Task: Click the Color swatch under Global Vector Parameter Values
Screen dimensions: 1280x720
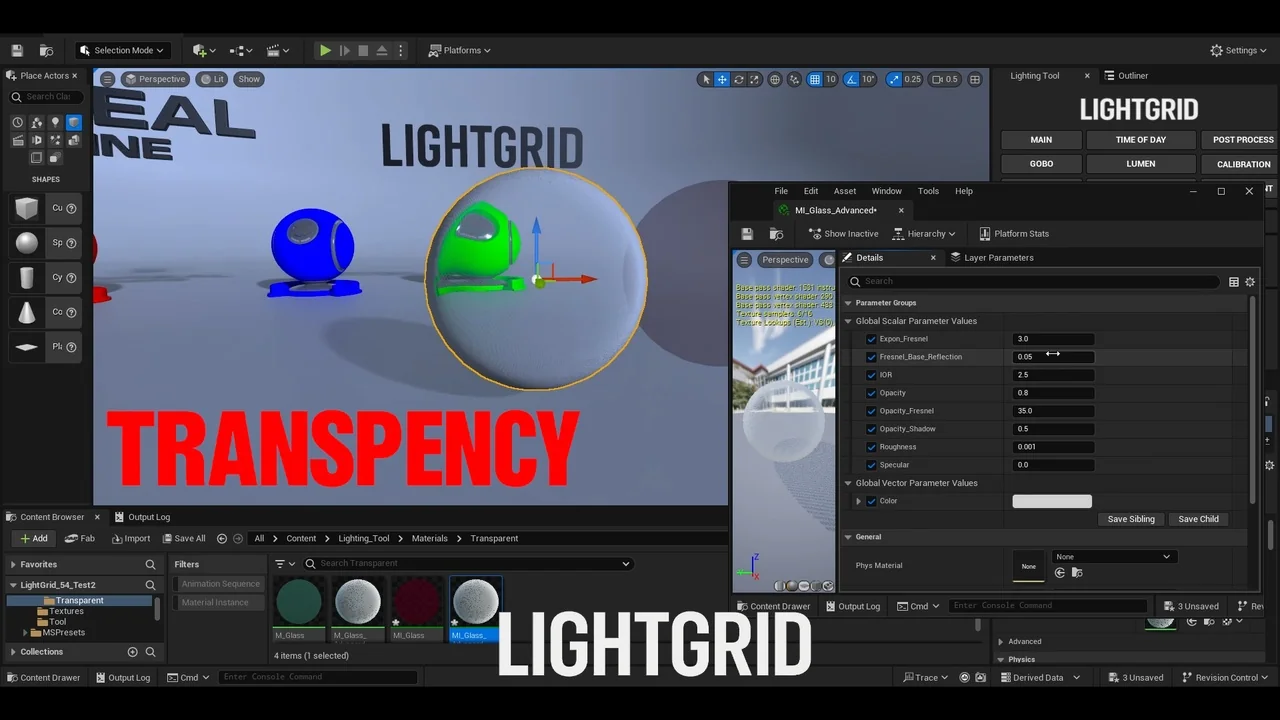Action: [1051, 500]
